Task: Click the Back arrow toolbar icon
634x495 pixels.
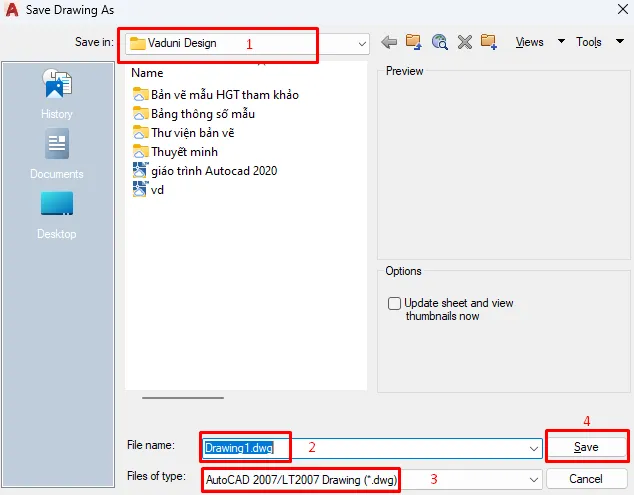Action: pos(389,42)
